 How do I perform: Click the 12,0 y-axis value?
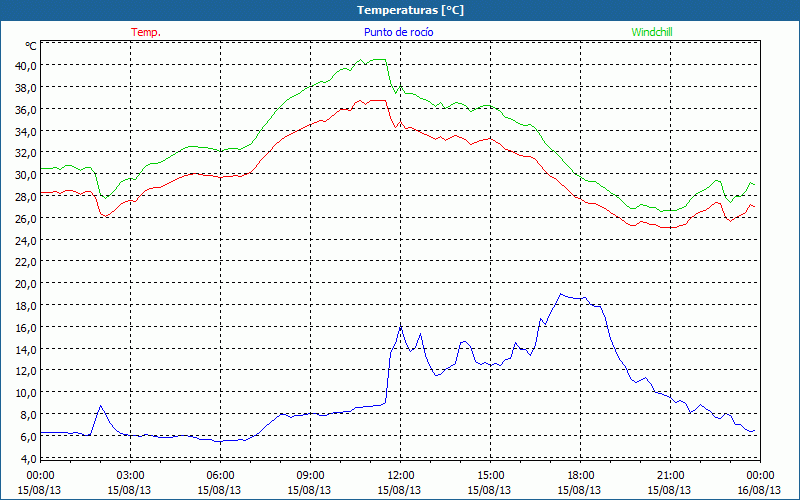(26, 371)
